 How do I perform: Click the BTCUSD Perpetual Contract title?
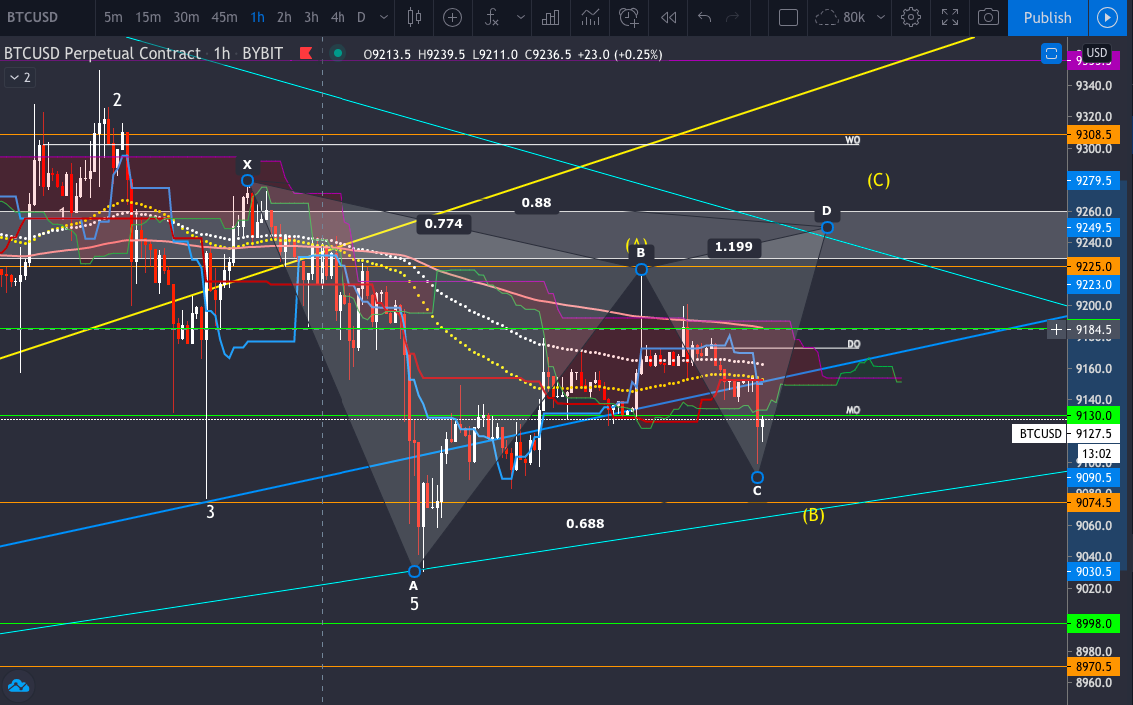(103, 53)
